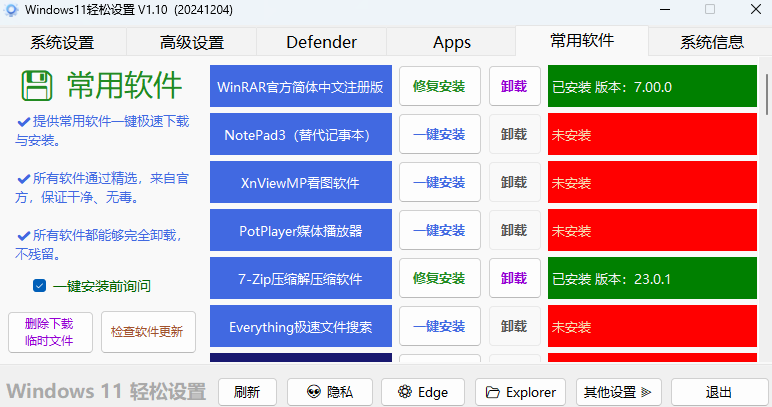Click the WinRAR status 已安装 版本: 7.00.0
This screenshot has width=772, height=407.
(652, 86)
